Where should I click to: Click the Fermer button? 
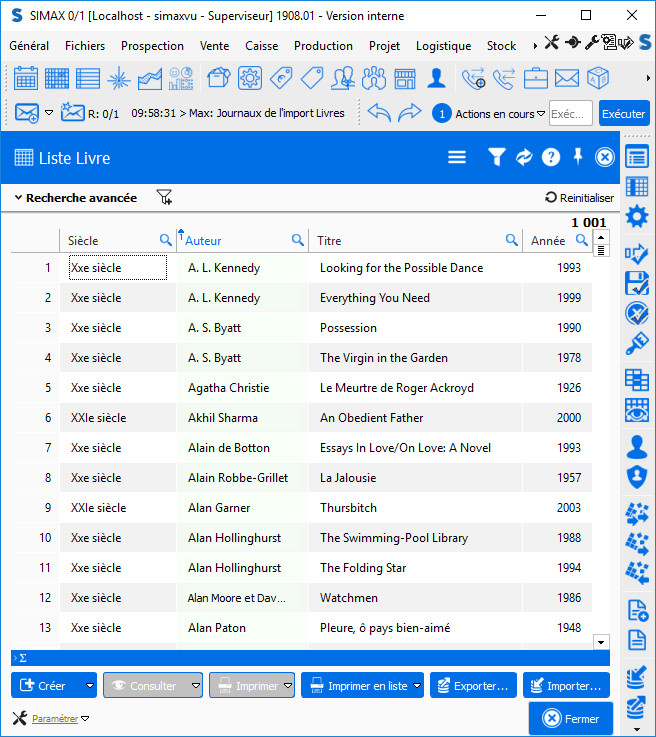tap(570, 718)
